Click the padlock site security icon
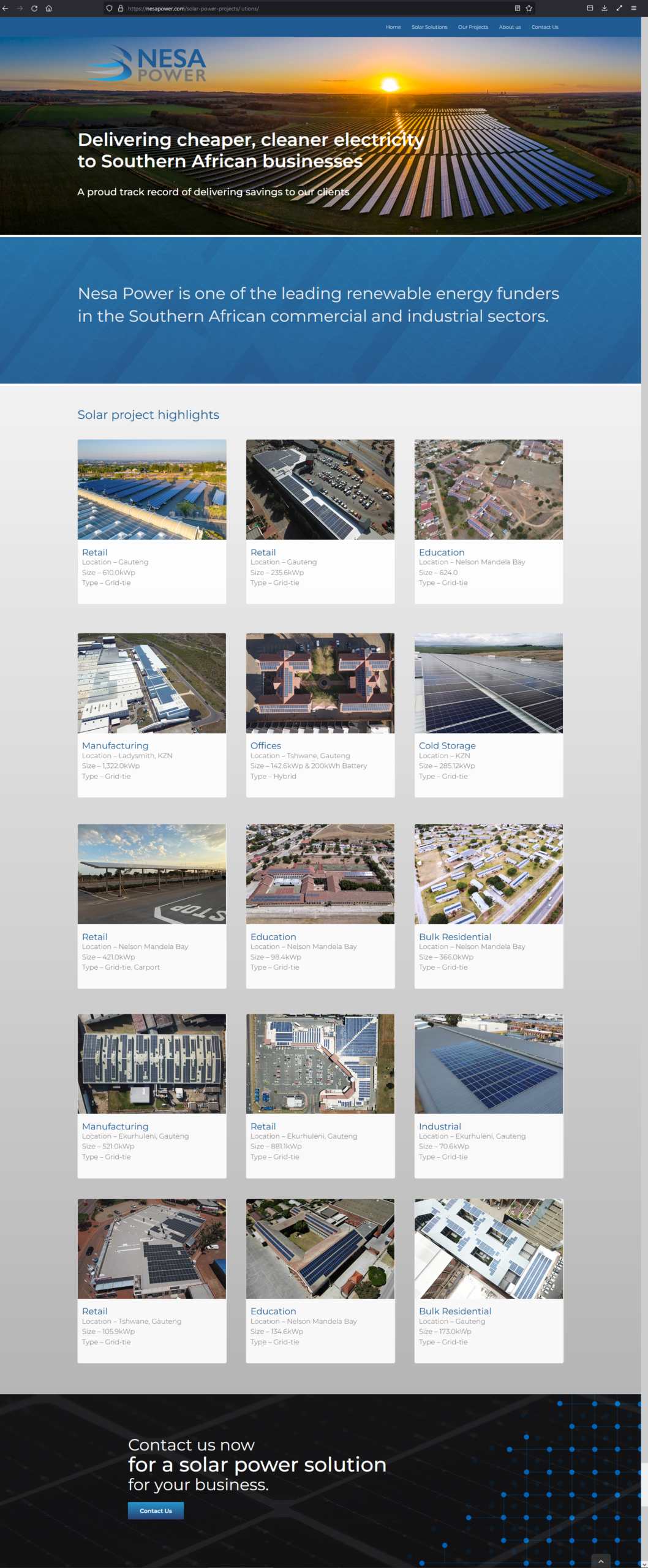Image resolution: width=648 pixels, height=1568 pixels. [121, 8]
